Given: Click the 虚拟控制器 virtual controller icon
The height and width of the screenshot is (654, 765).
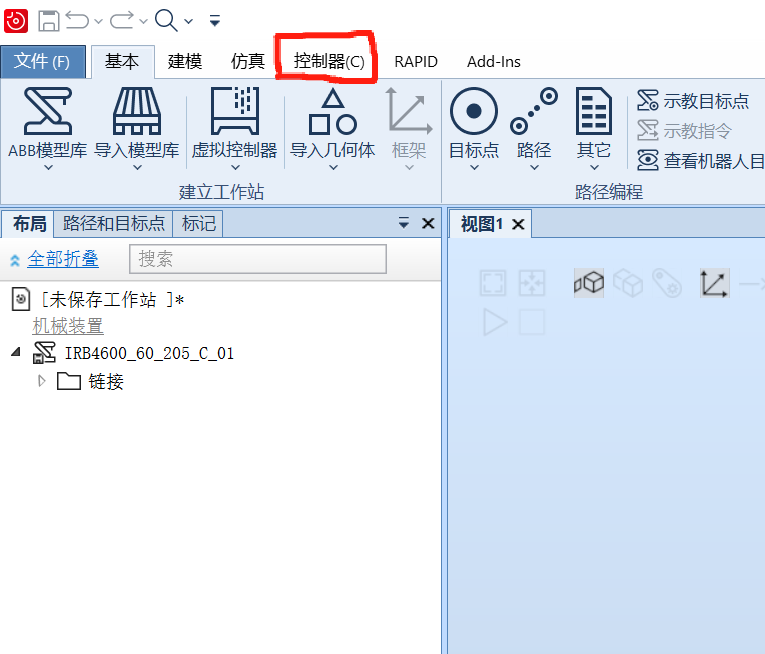Looking at the screenshot, I should tap(235, 111).
